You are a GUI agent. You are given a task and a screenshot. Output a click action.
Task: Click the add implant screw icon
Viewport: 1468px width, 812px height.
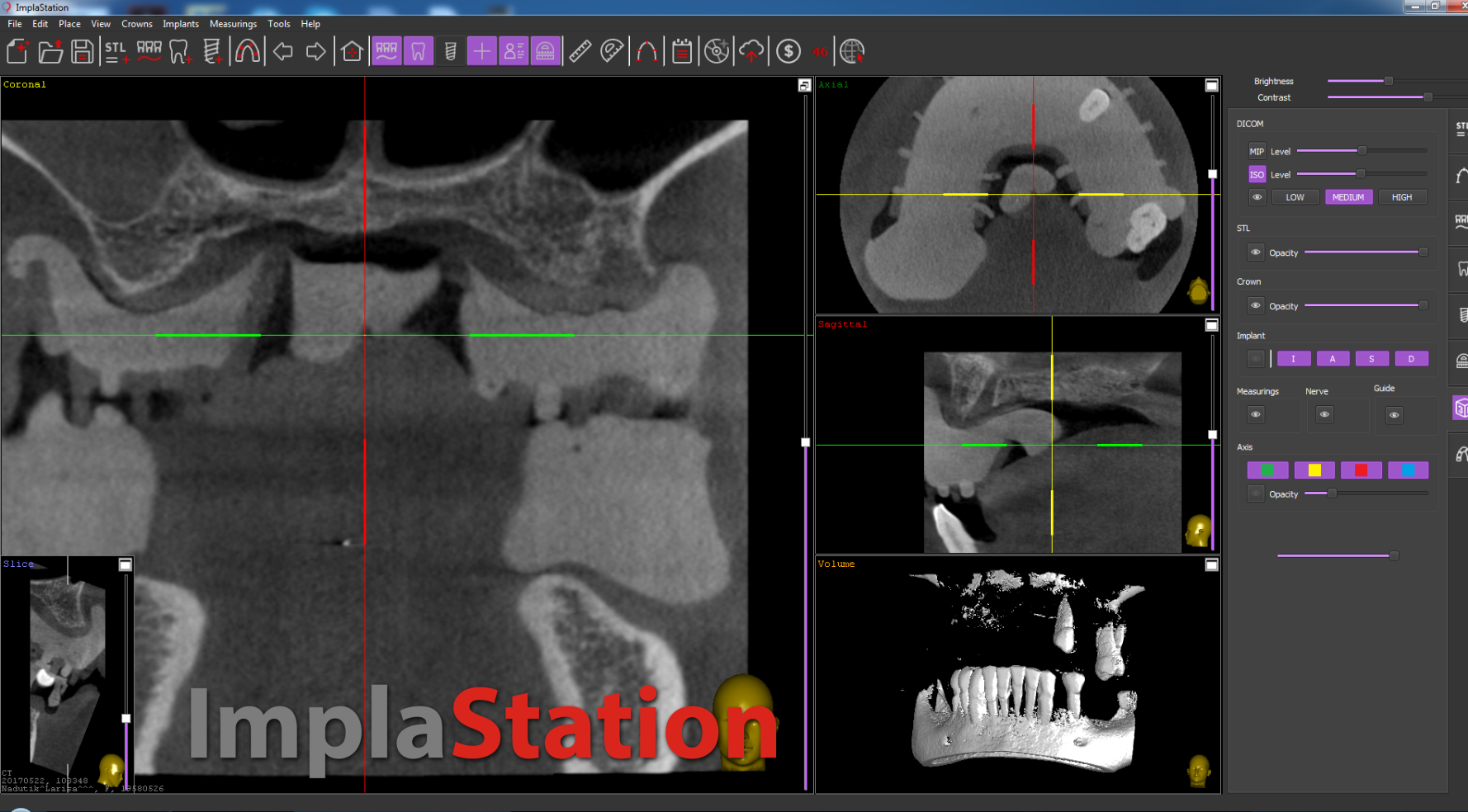212,51
